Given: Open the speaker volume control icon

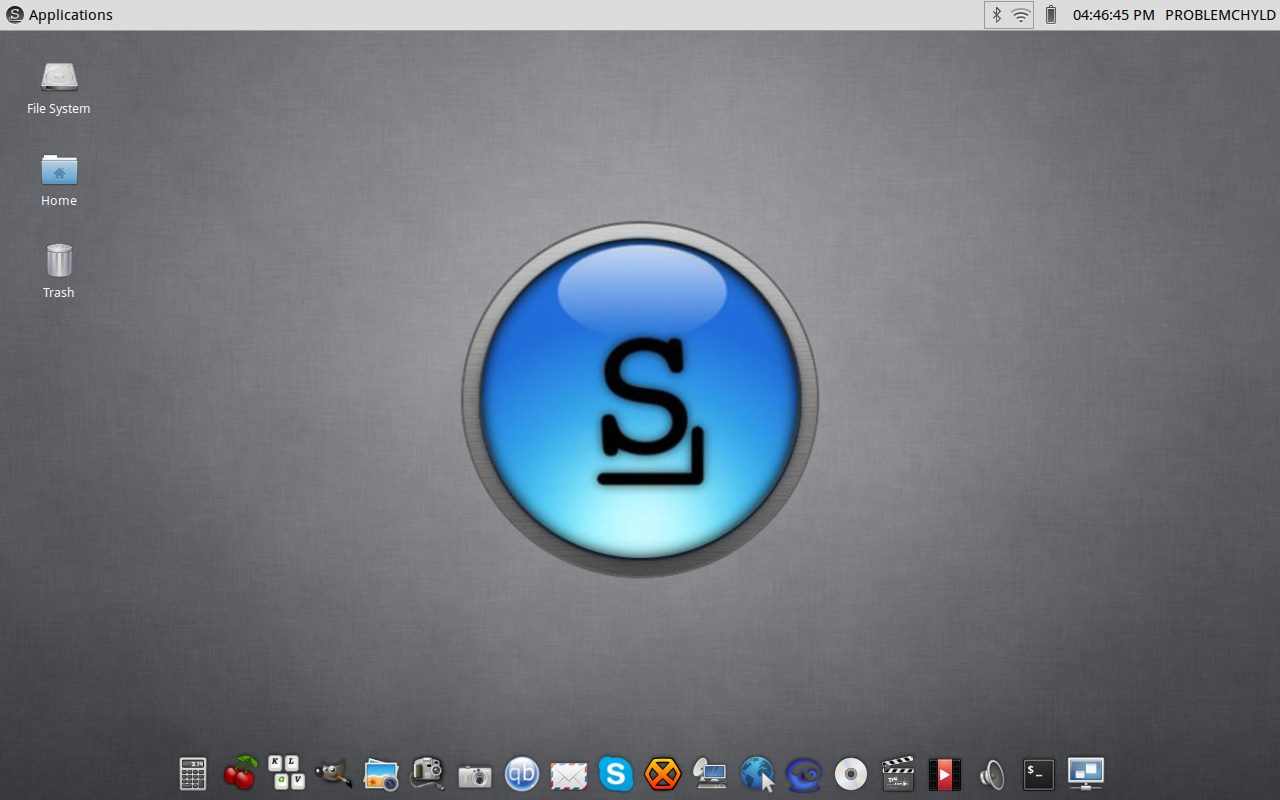Looking at the screenshot, I should point(992,774).
